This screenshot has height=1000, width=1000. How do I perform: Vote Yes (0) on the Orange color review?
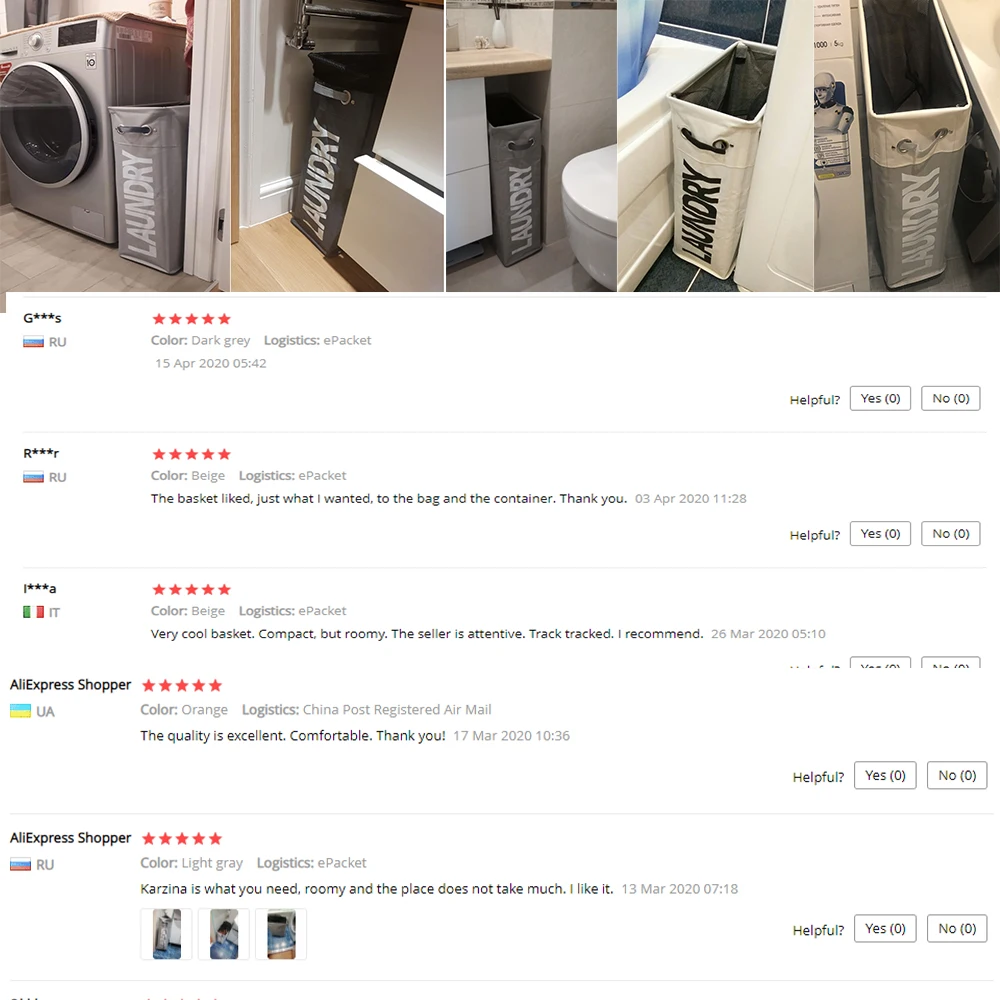point(885,776)
